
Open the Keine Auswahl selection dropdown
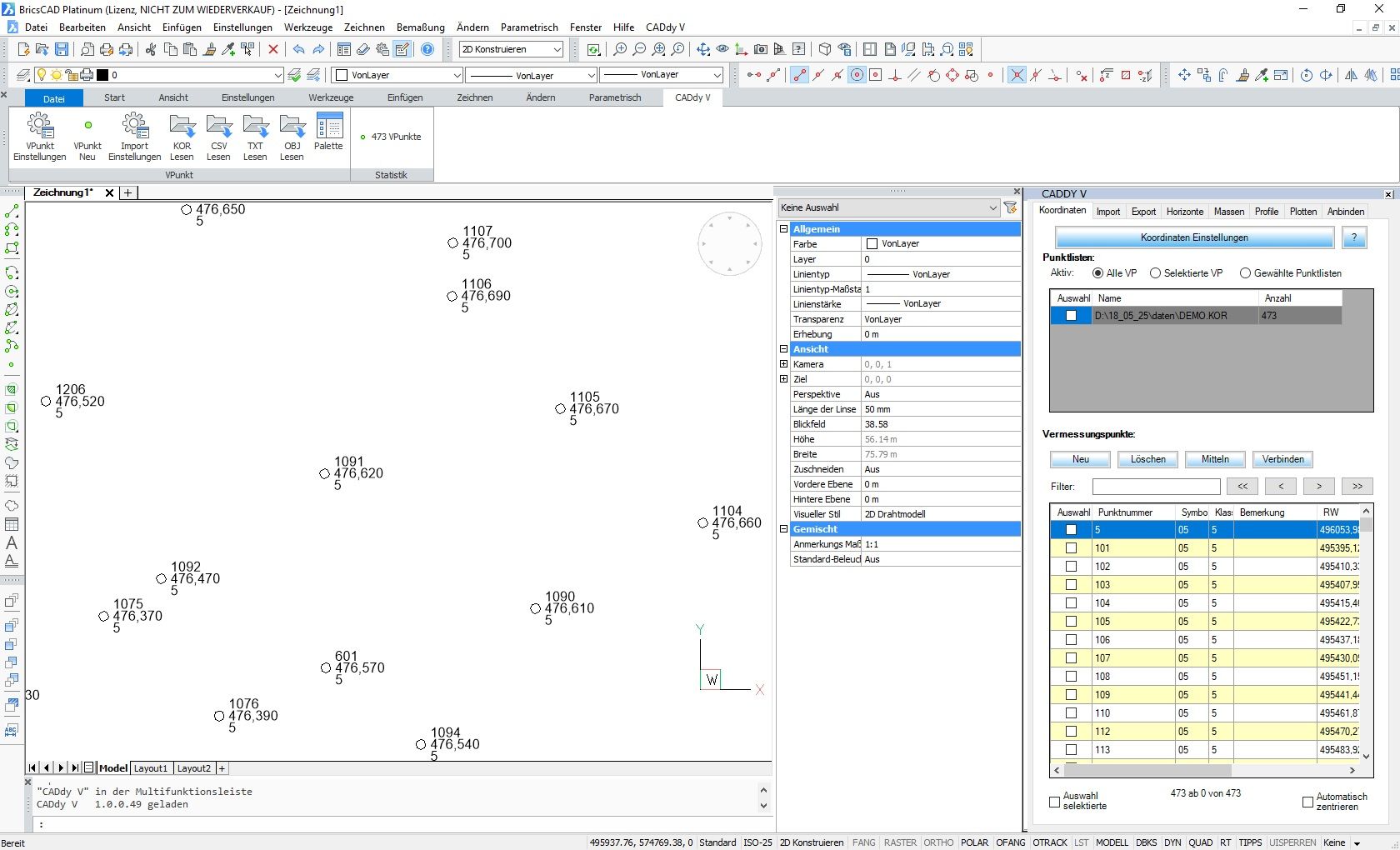[992, 208]
